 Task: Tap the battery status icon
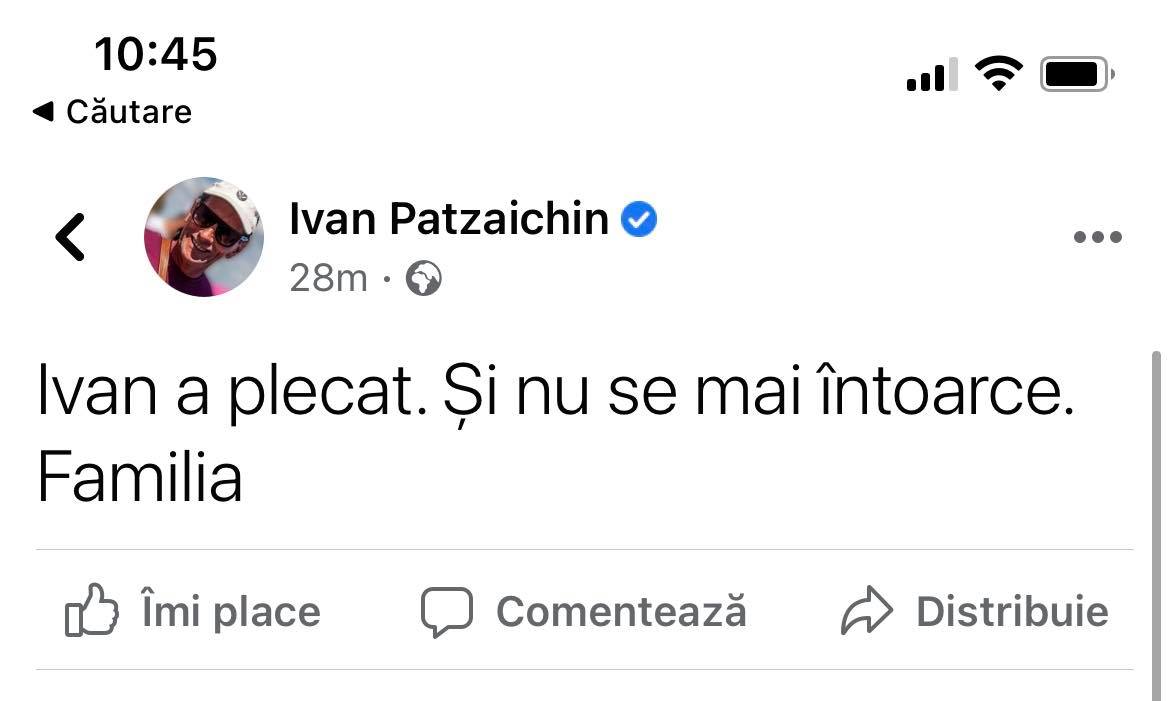1077,75
